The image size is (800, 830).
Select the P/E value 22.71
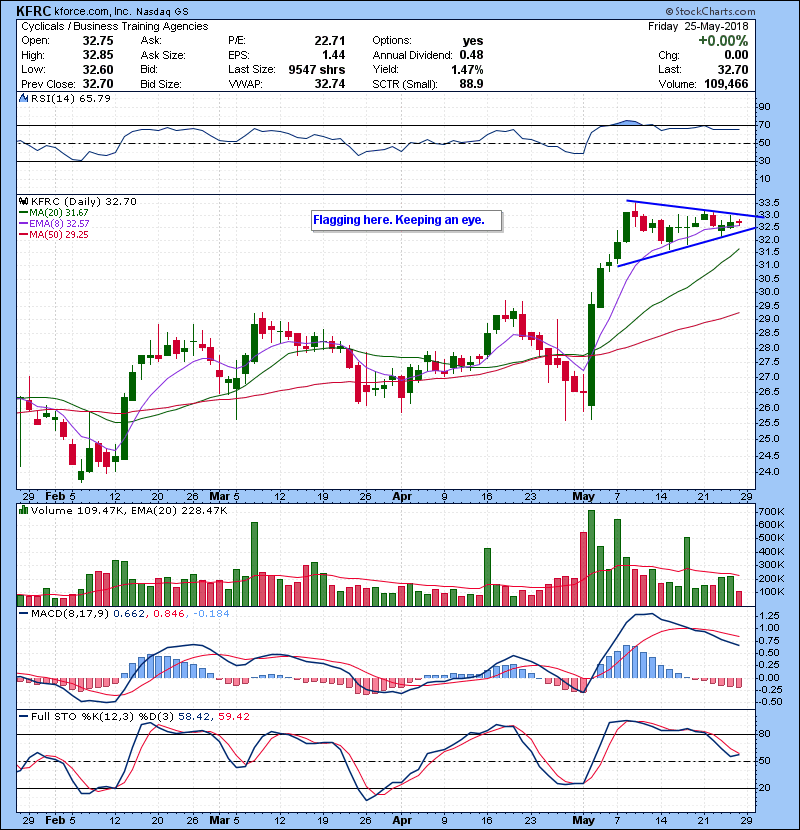pyautogui.click(x=330, y=41)
